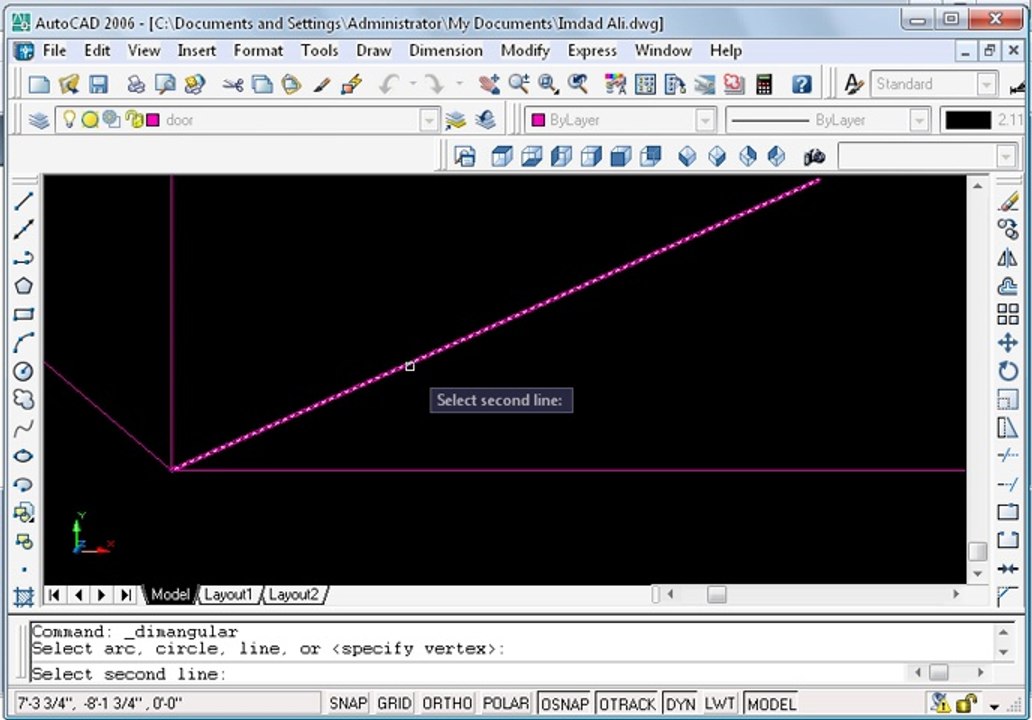Toggle ORTHO mode in status bar

[x=447, y=704]
